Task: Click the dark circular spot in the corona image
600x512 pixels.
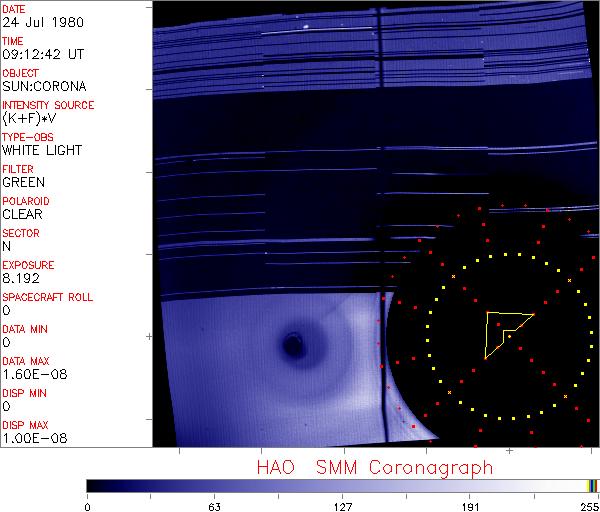Action: 292,346
